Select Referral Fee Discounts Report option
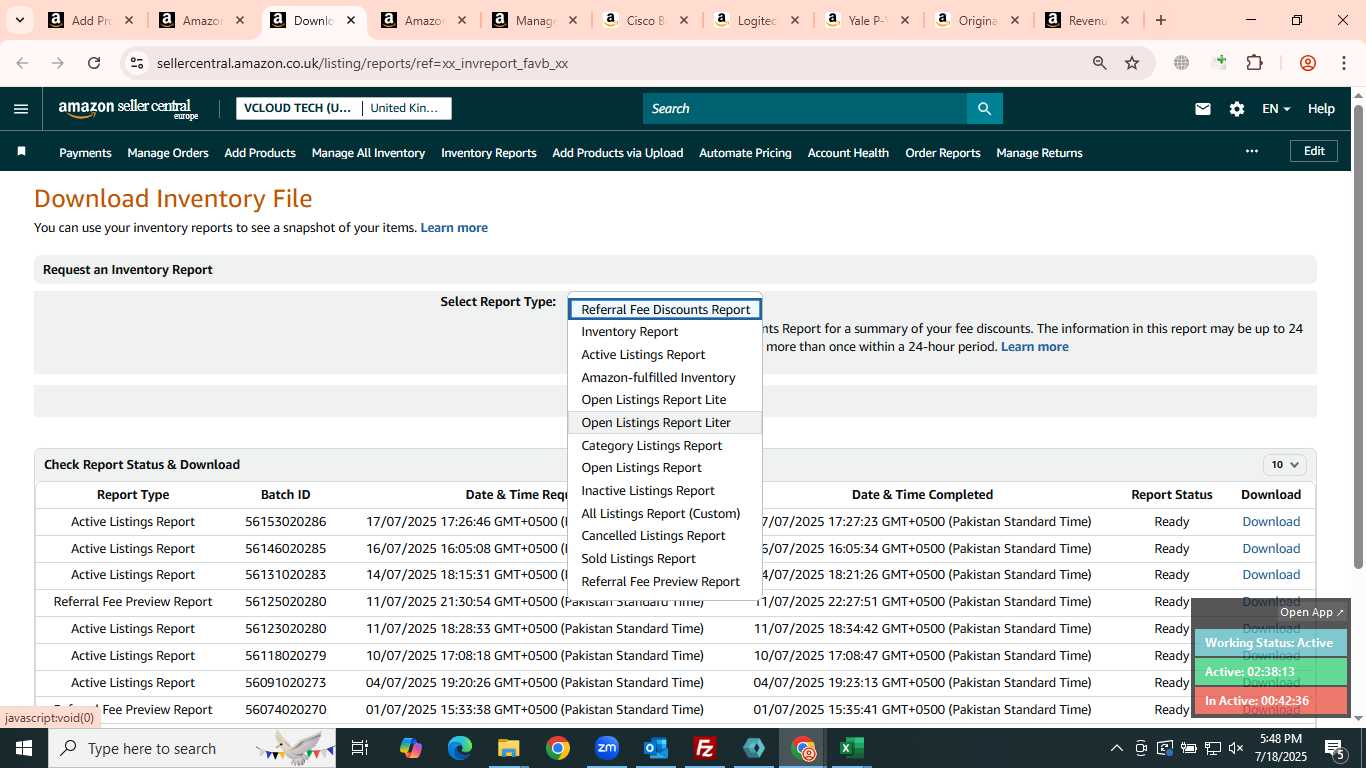1366x768 pixels. point(665,310)
